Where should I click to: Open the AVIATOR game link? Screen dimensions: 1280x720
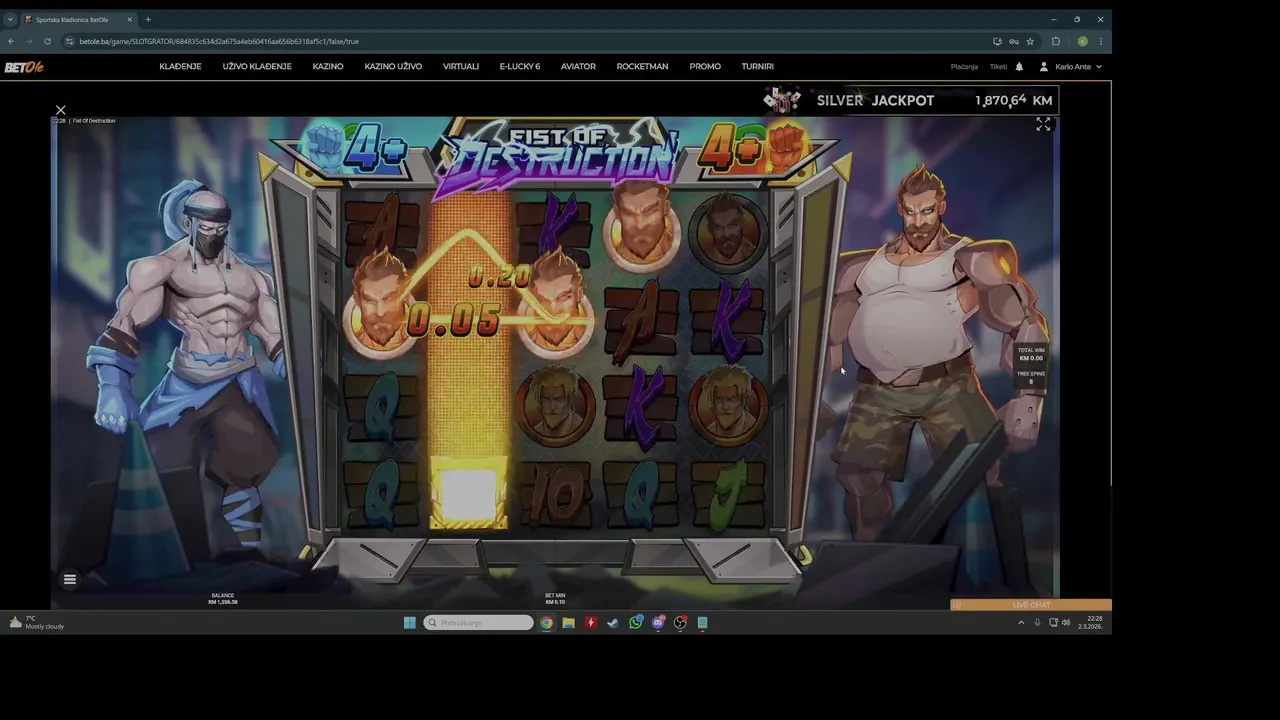tap(578, 67)
